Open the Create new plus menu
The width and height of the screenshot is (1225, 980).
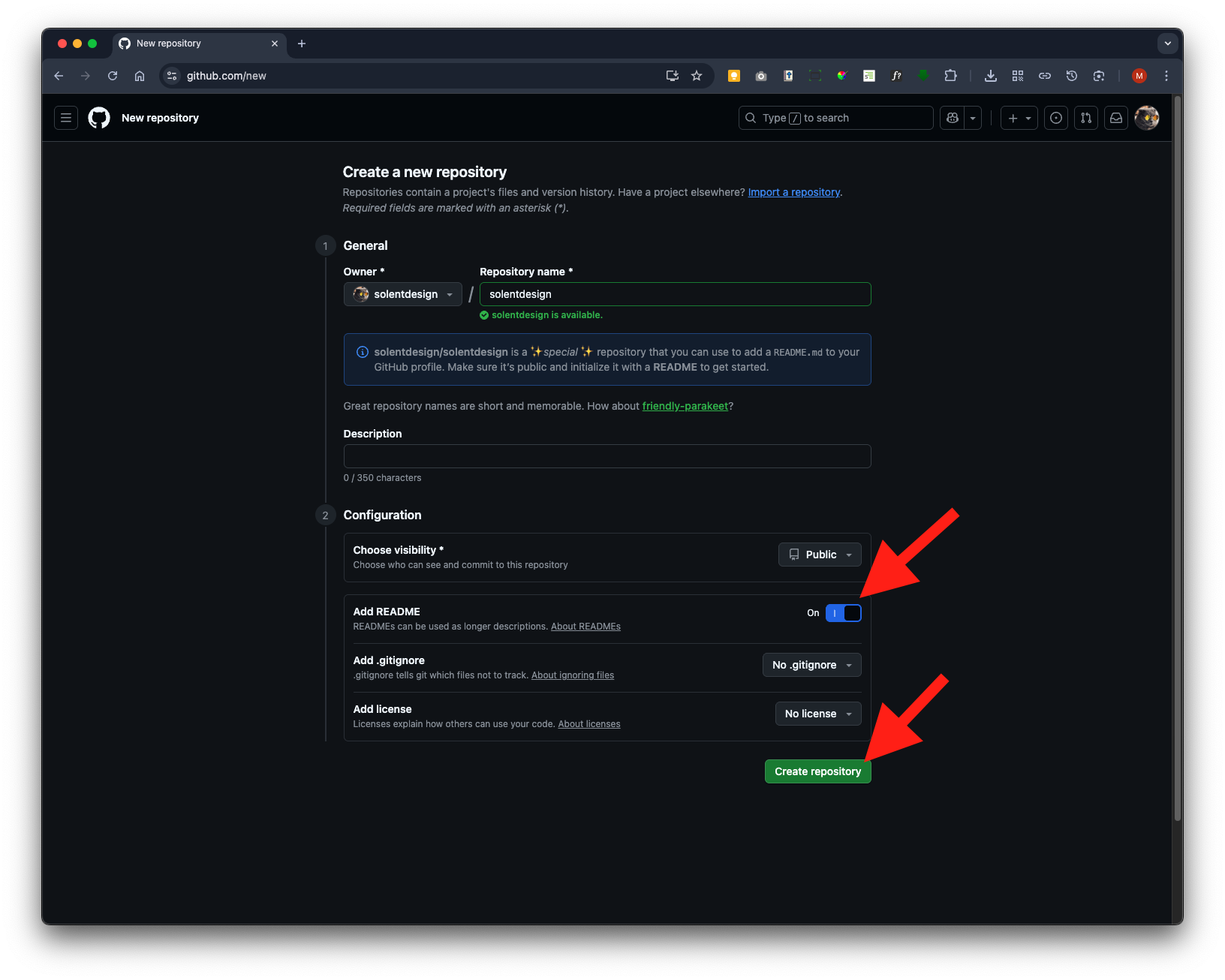click(1019, 118)
